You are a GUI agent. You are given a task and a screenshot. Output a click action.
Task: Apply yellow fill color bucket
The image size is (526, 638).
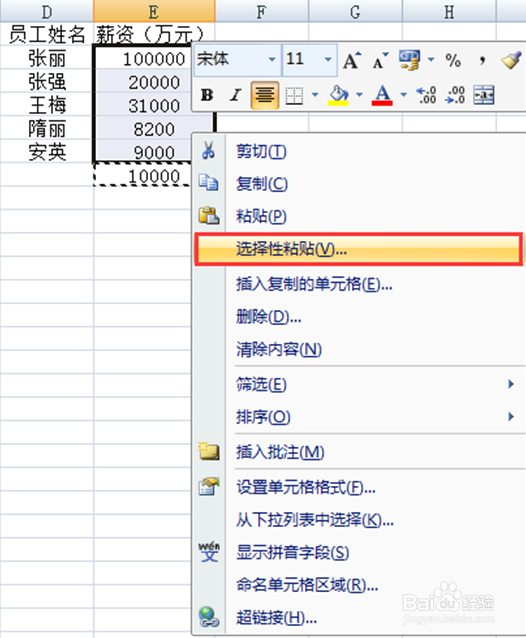[x=338, y=95]
